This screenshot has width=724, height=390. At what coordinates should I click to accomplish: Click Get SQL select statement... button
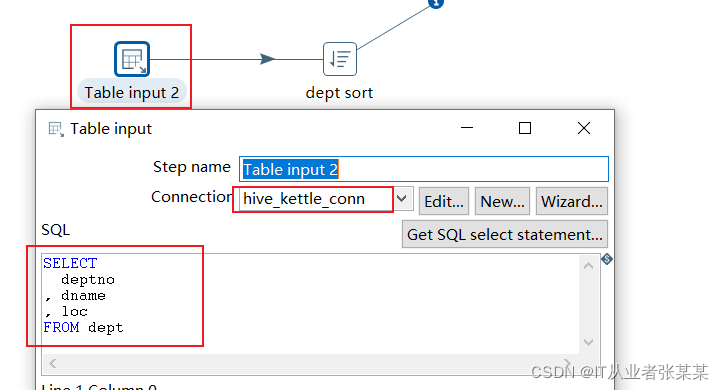[505, 234]
